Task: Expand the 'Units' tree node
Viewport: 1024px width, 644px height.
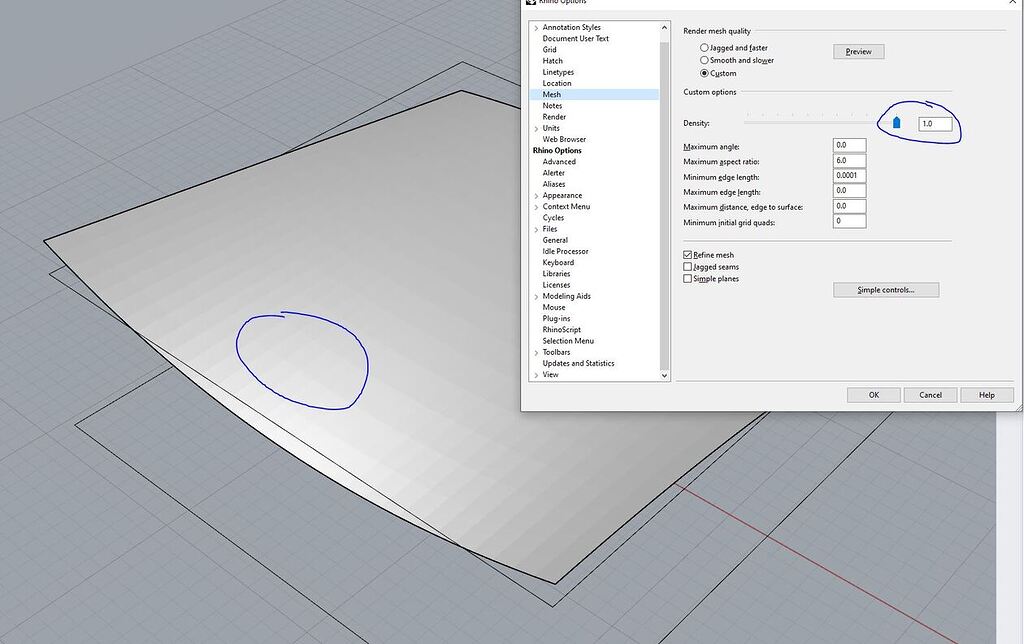Action: tap(538, 128)
